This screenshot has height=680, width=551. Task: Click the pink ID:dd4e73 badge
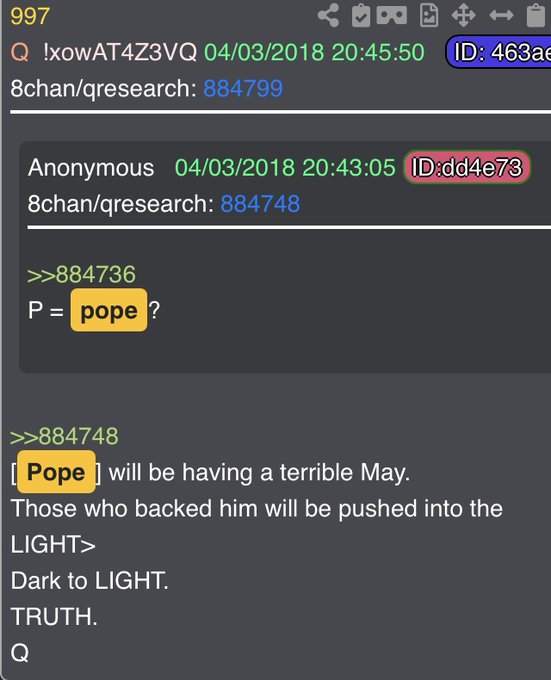[466, 167]
